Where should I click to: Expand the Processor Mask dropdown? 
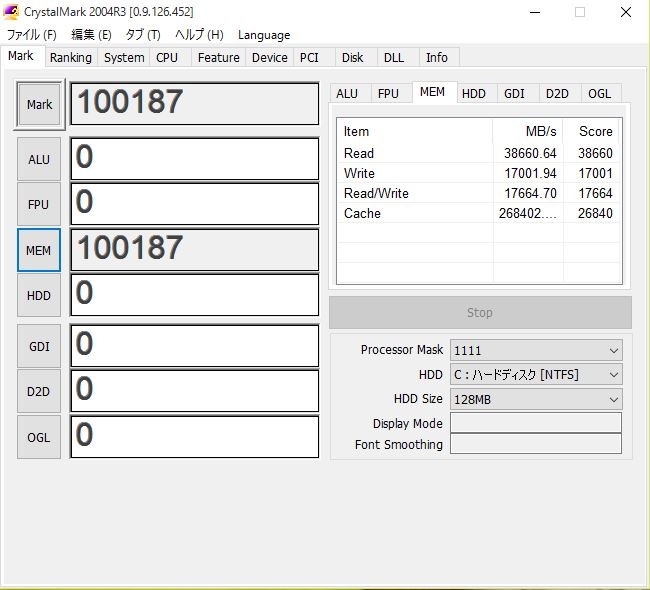coord(535,351)
